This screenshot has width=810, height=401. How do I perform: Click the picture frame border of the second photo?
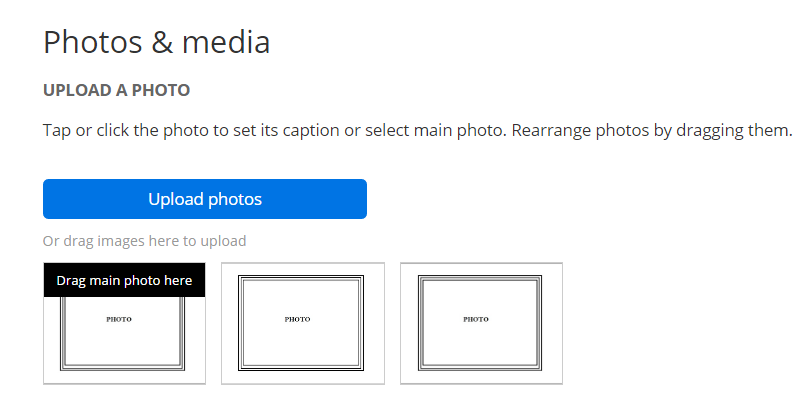pos(241,322)
